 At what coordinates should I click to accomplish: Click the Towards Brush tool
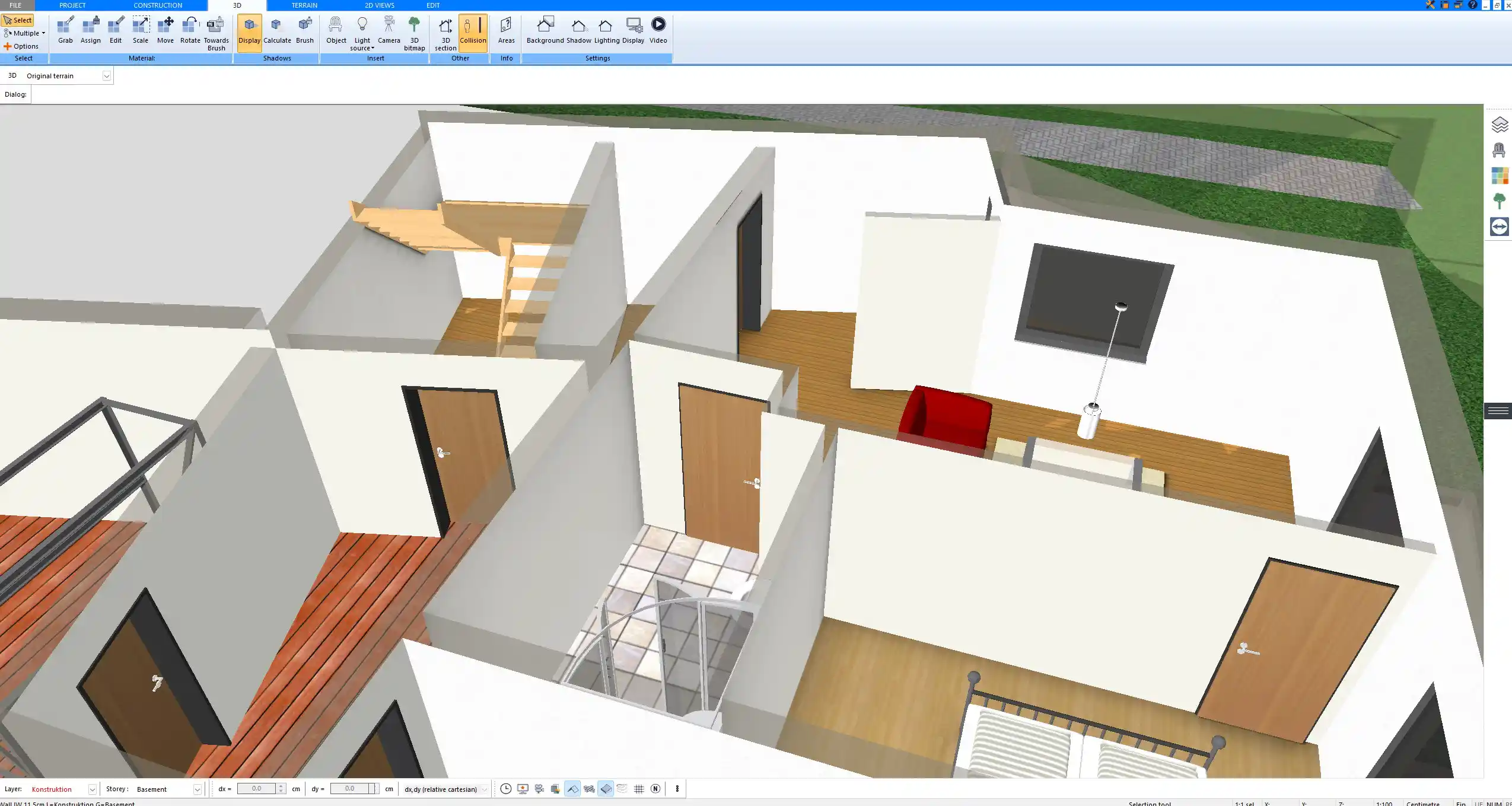point(216,34)
